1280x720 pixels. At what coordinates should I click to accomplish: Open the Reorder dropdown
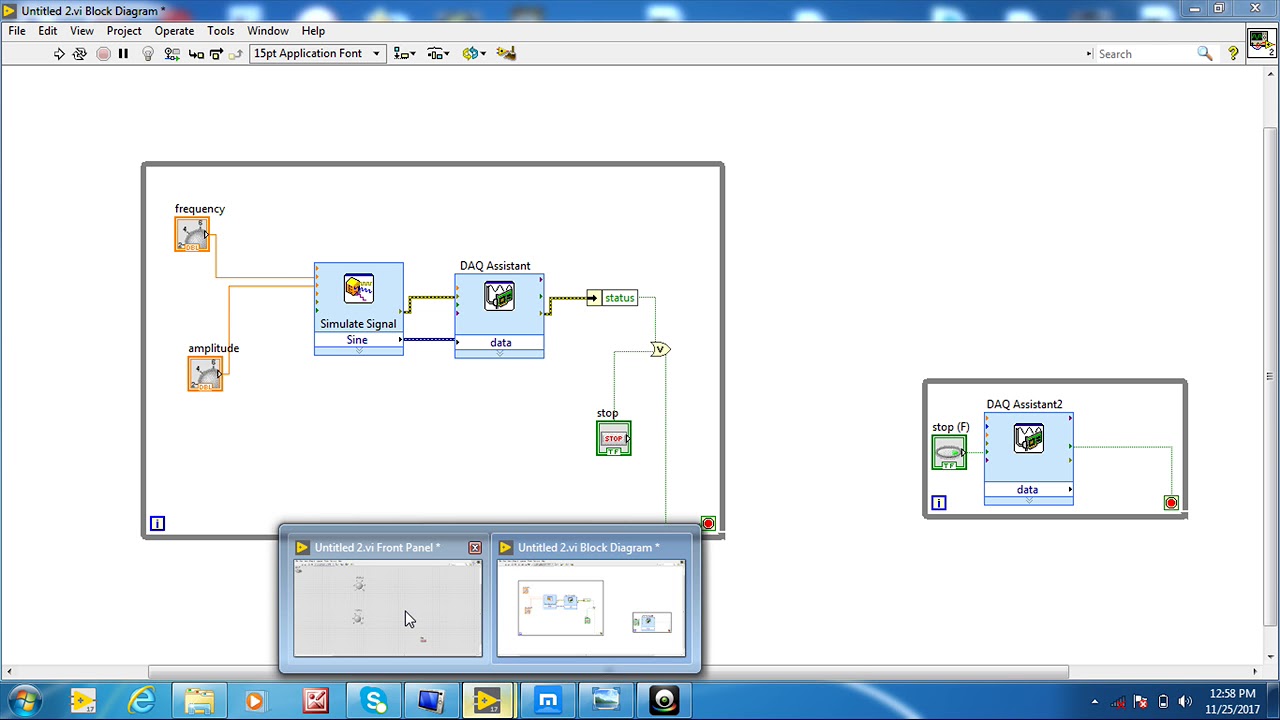coord(472,54)
